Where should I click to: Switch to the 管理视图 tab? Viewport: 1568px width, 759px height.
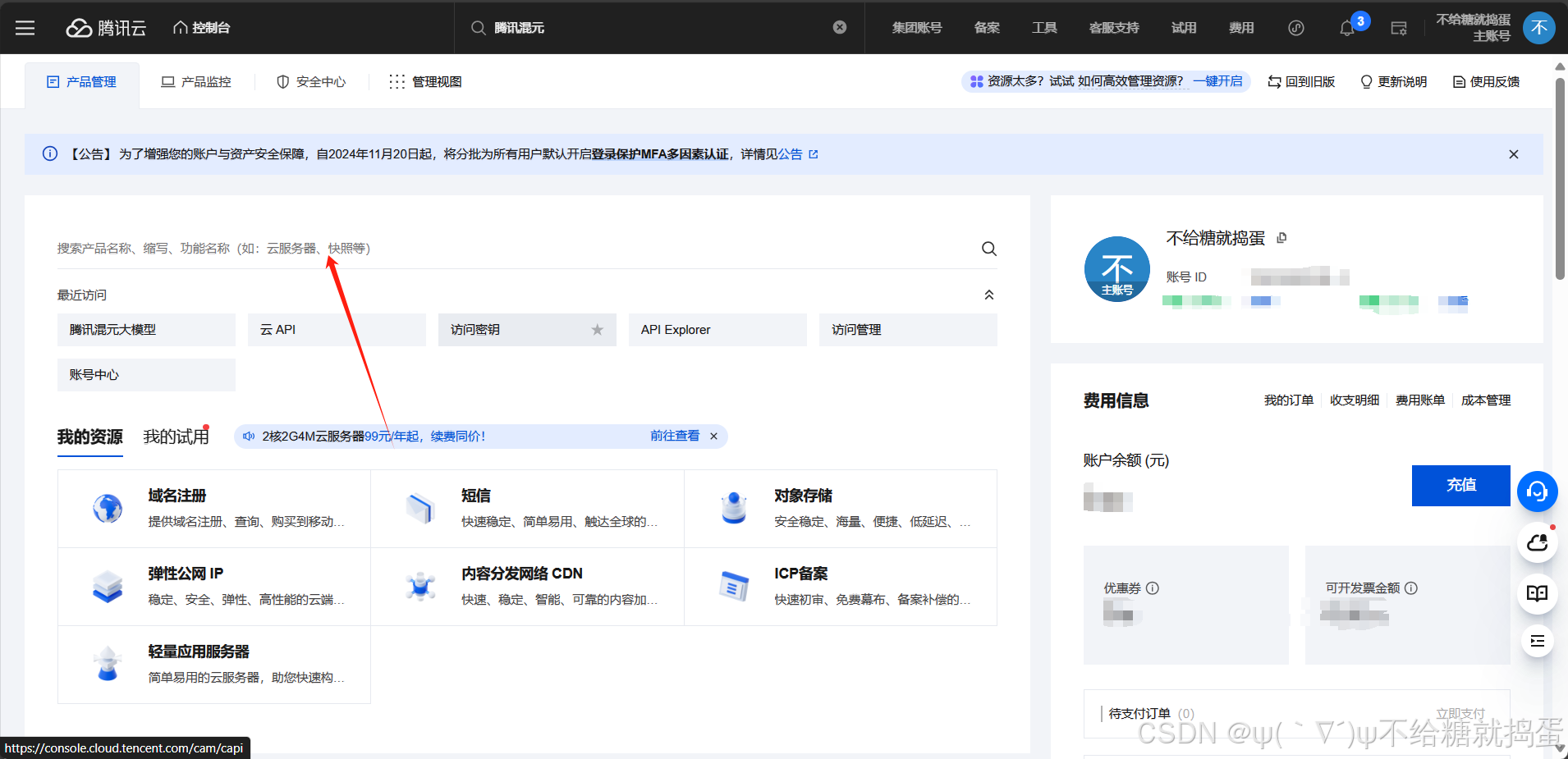[425, 82]
